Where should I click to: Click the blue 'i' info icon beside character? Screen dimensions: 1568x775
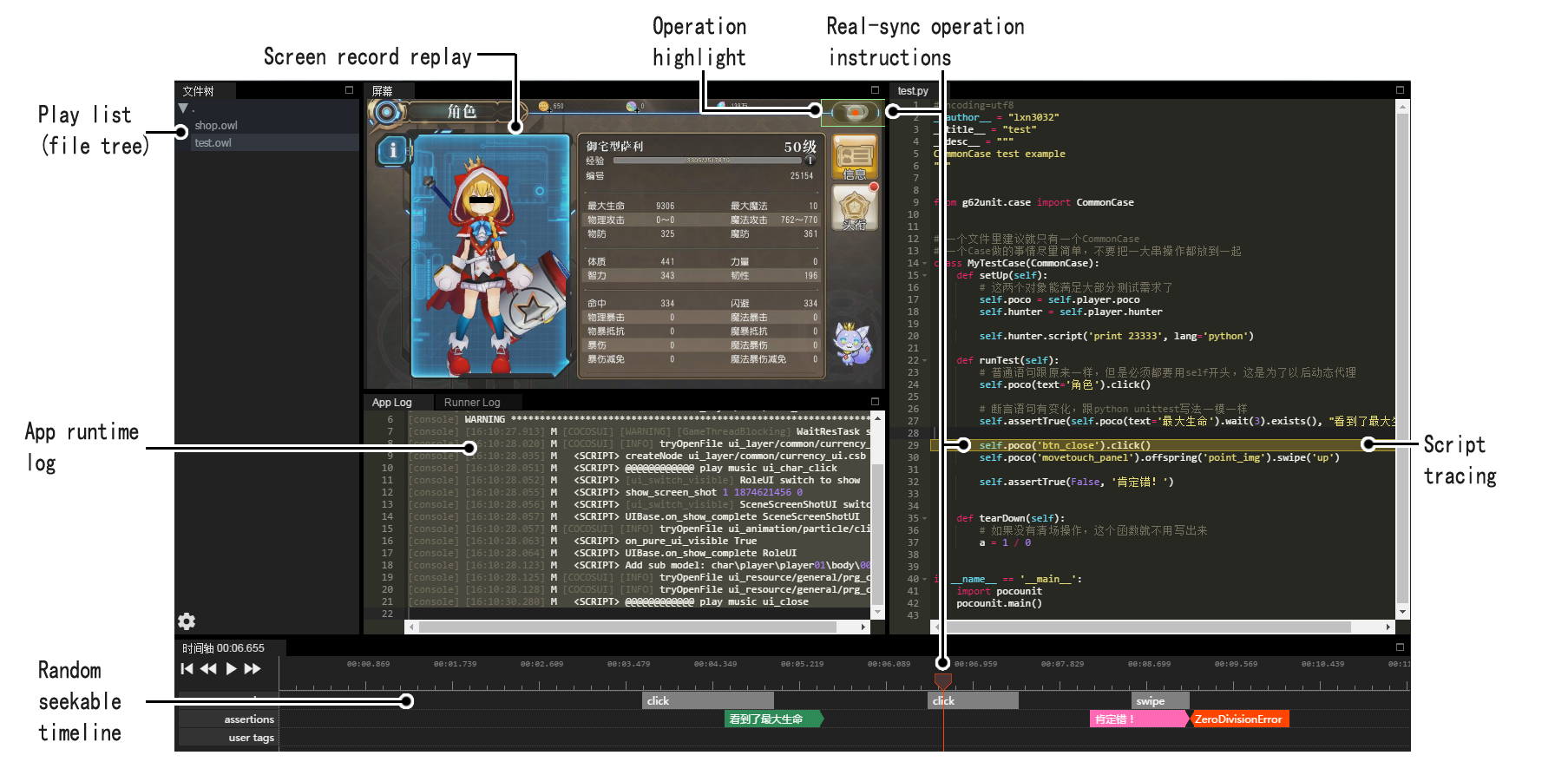[393, 150]
